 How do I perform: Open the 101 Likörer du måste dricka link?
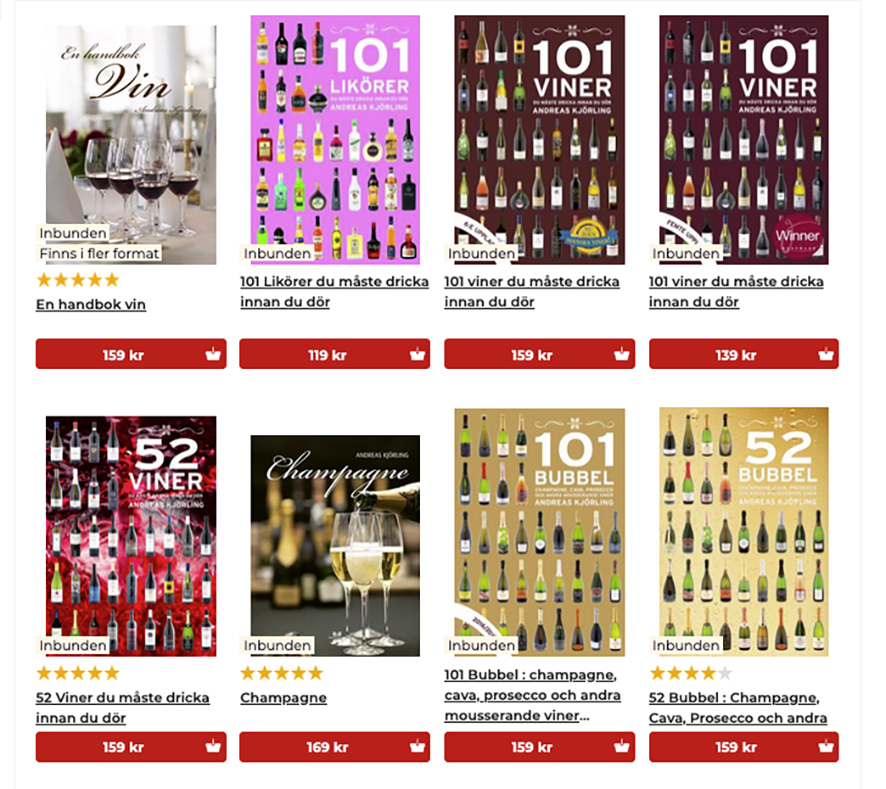point(335,292)
